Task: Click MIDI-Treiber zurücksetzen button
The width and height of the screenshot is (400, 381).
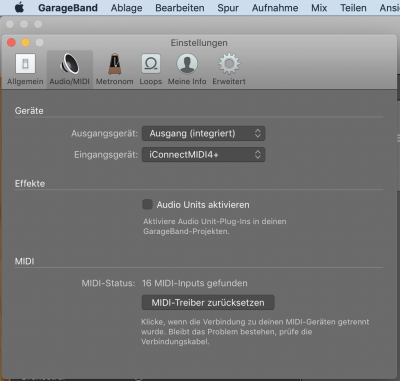Action: click(208, 303)
